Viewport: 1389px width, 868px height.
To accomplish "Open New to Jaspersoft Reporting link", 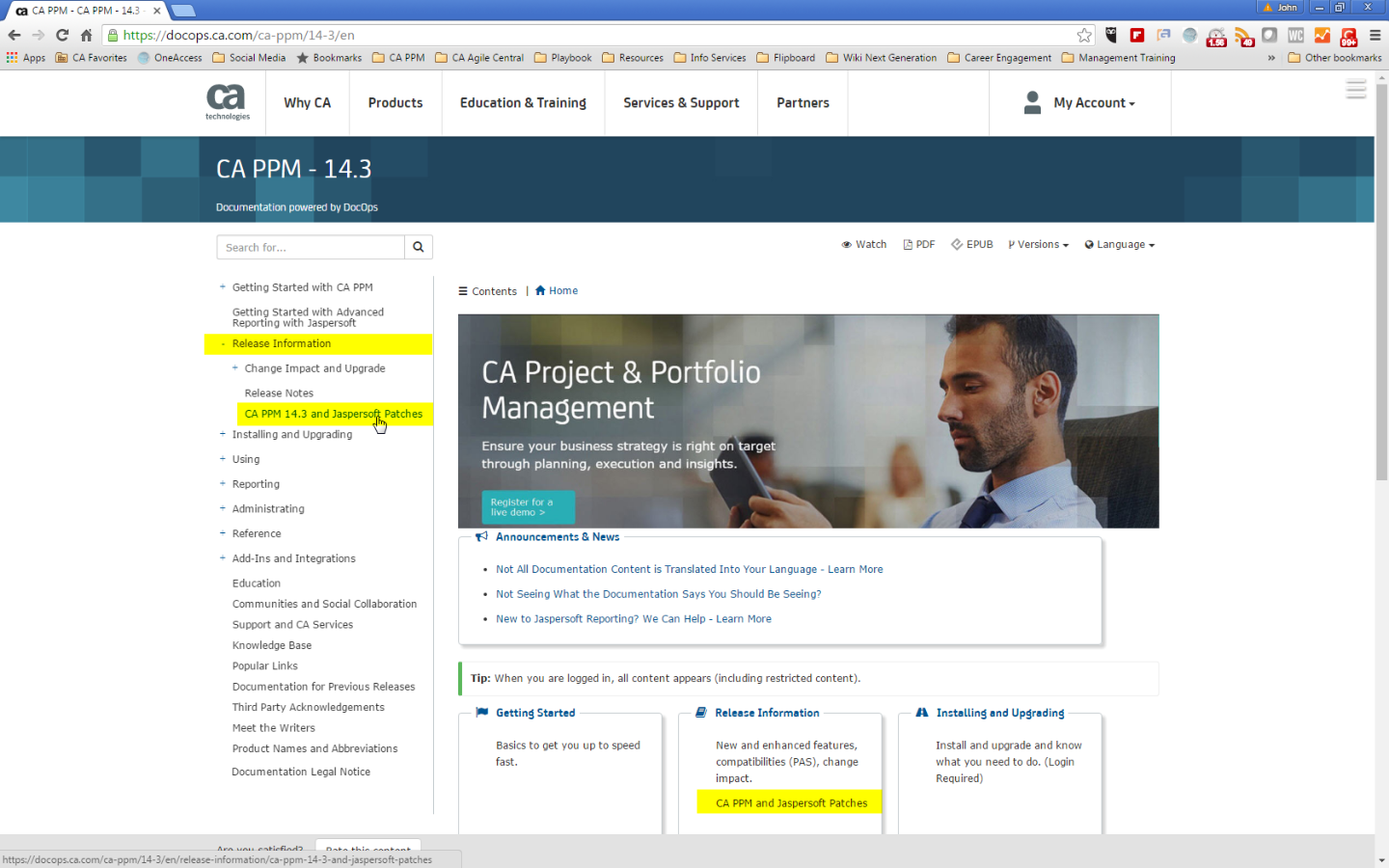I will tap(634, 619).
